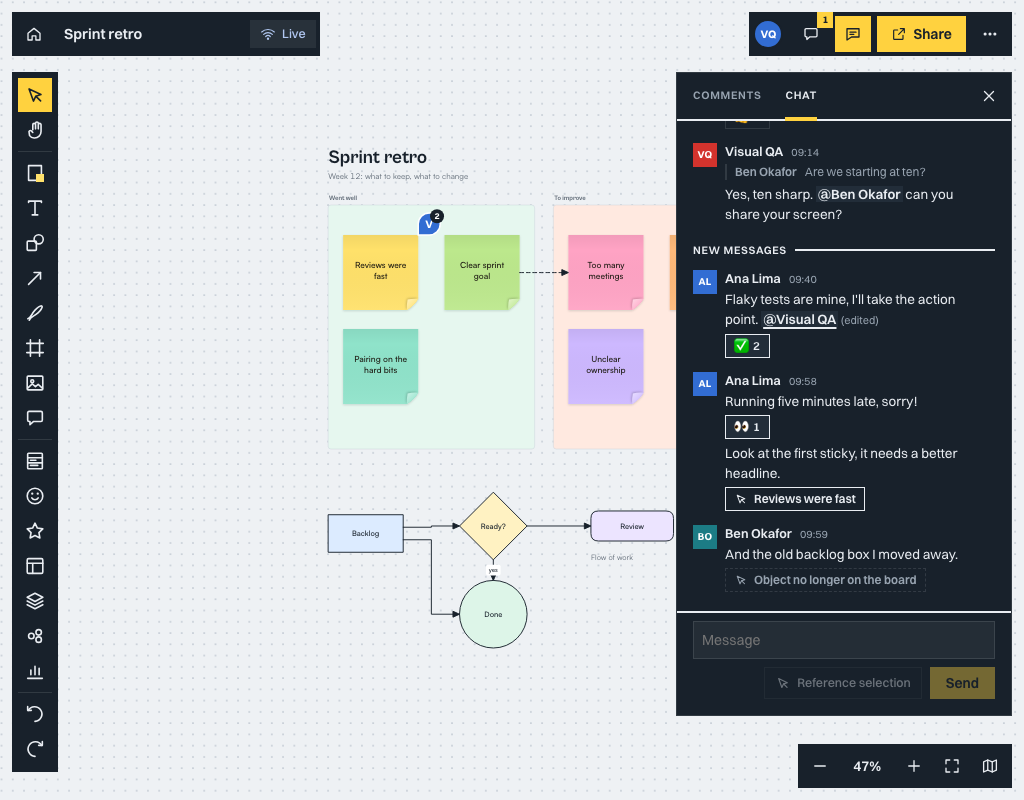The width and height of the screenshot is (1024, 800).
Task: Click the @Visual QA mention link
Action: pyautogui.click(x=799, y=319)
